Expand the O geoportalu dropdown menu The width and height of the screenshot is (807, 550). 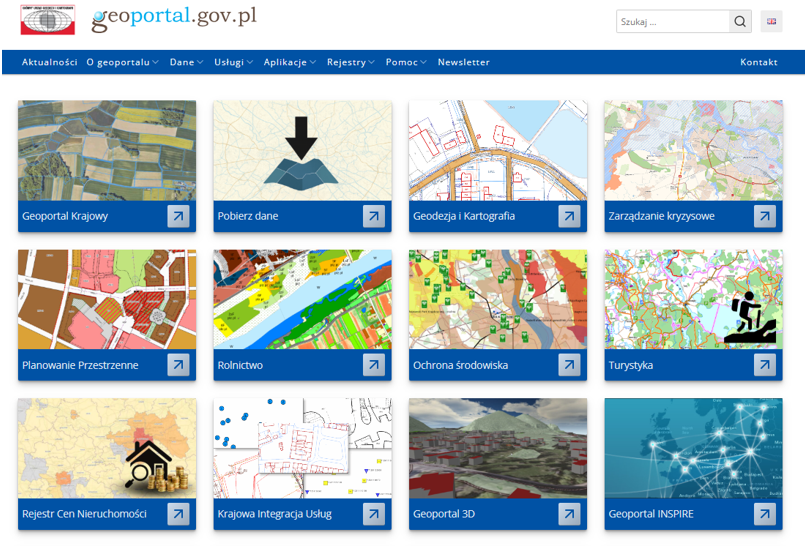click(122, 62)
